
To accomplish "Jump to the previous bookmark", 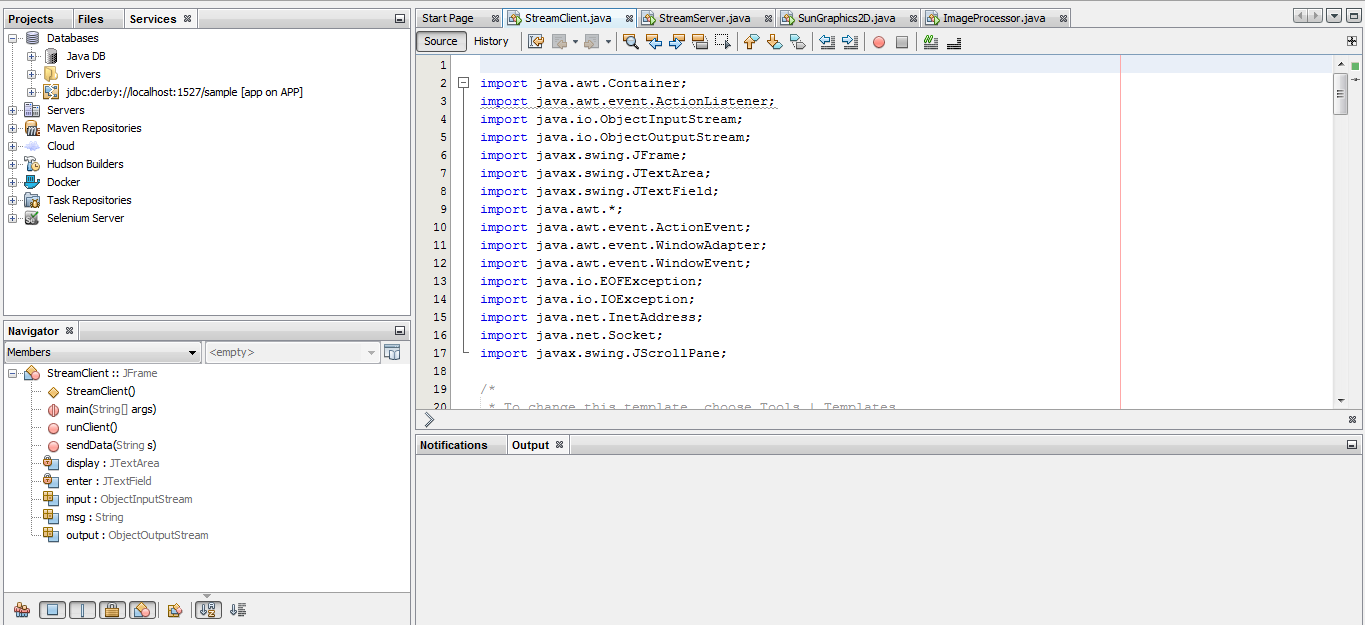I will [751, 42].
